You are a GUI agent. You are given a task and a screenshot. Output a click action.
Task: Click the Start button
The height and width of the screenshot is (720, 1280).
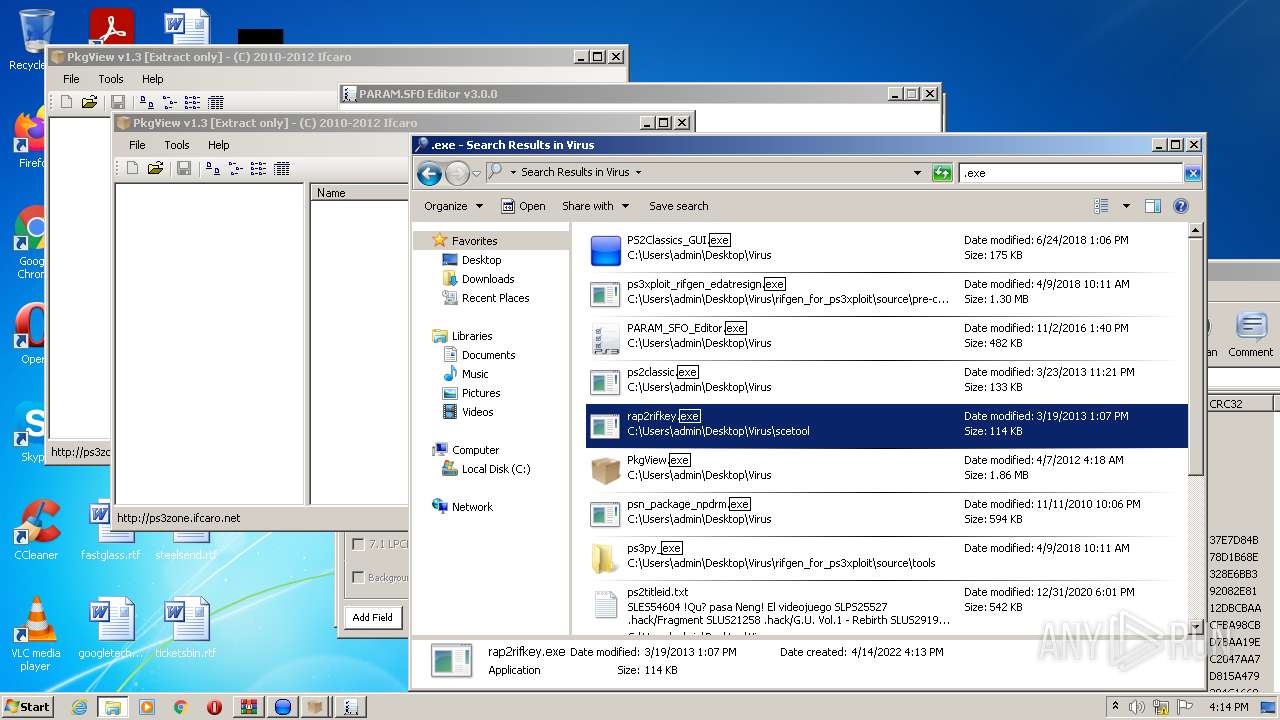[x=27, y=706]
